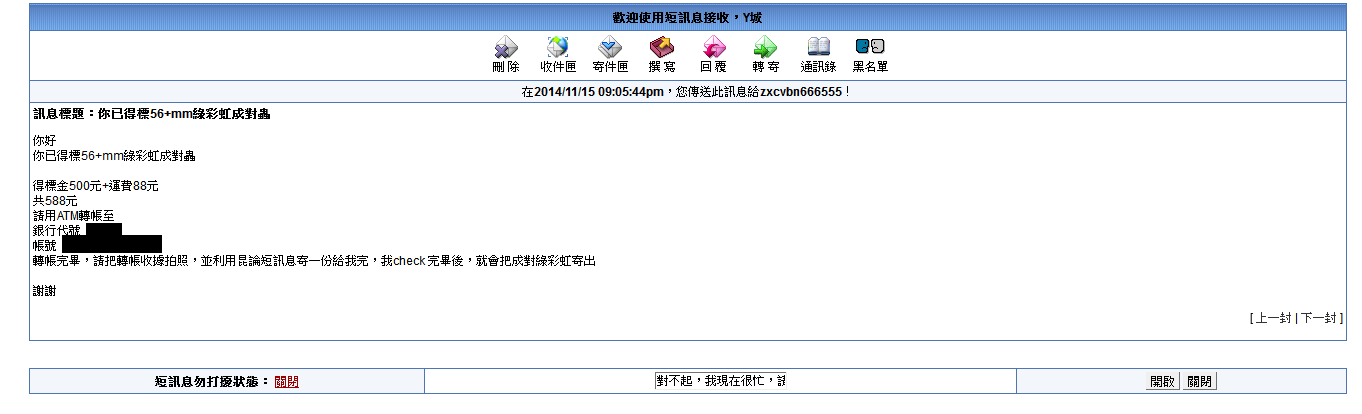Screen dimensions: 1362x414
Task: Click the auto-reply text field 對不起，我現在很忙
Action: (x=720, y=381)
